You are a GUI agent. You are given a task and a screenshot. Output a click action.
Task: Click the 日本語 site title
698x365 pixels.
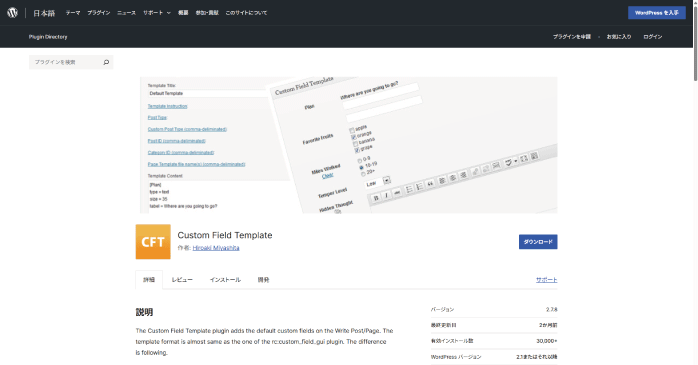pyautogui.click(x=44, y=13)
